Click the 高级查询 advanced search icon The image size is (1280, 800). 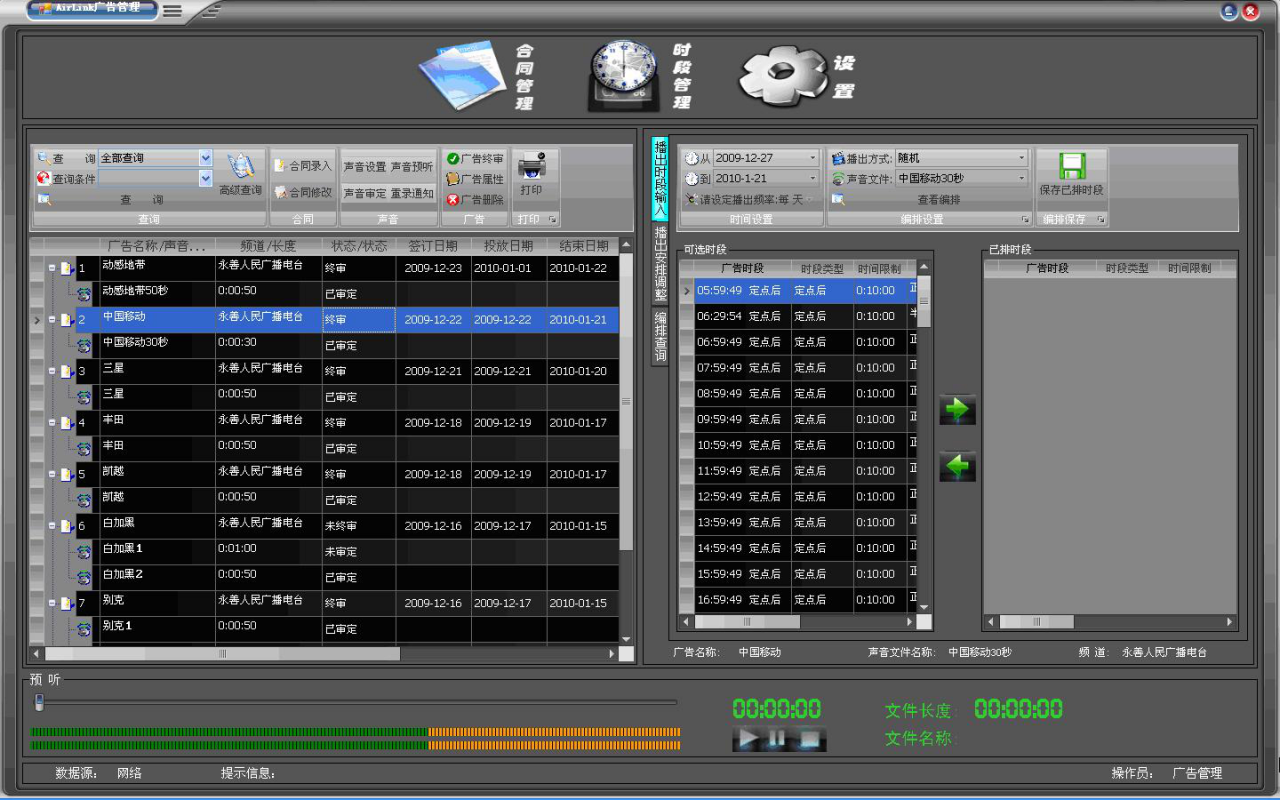tap(240, 167)
